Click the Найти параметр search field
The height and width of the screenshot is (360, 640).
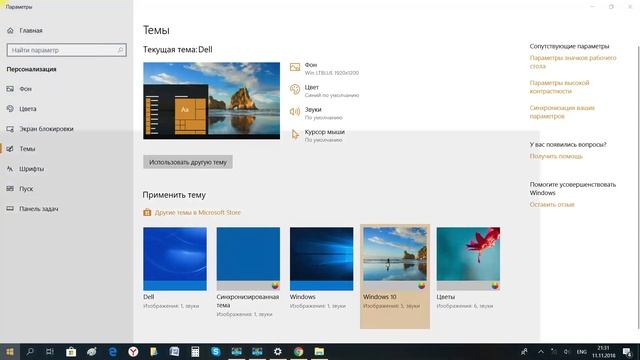tap(67, 50)
